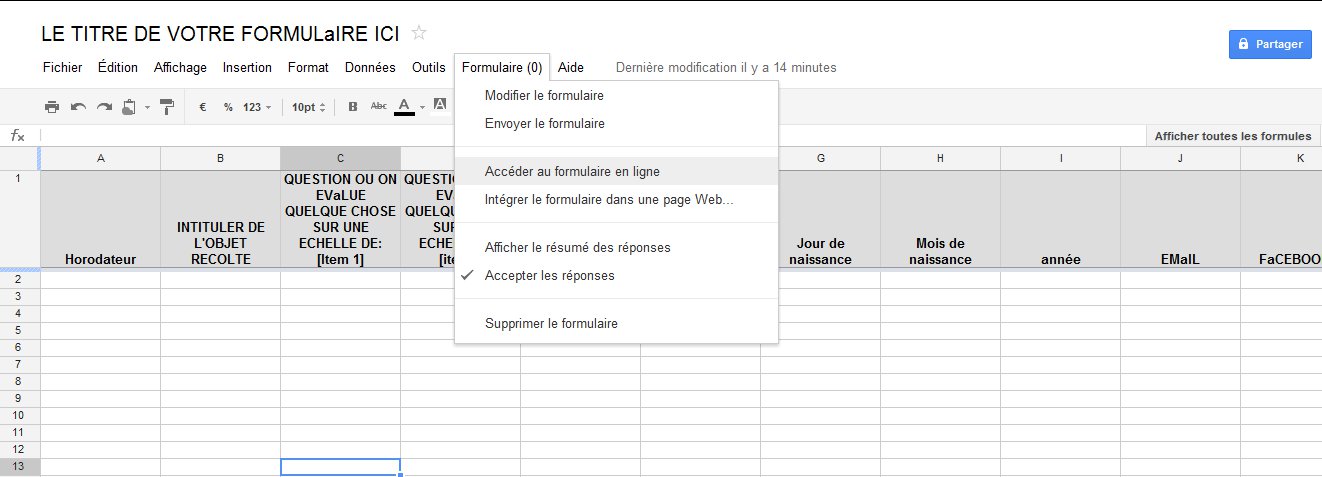
Task: Format cell as percent
Action: 228,107
